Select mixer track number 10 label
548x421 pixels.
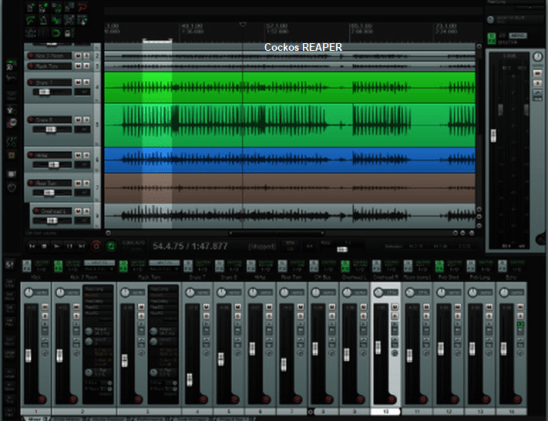coord(385,412)
